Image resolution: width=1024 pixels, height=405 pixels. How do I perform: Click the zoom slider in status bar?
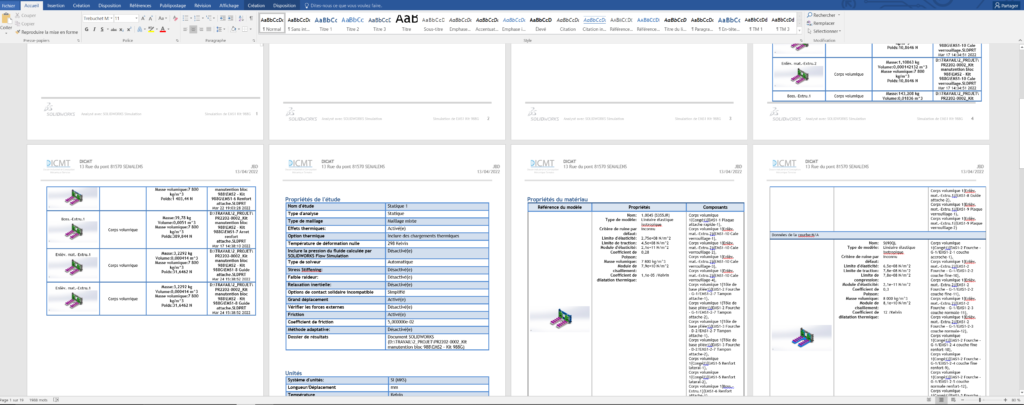[980, 400]
